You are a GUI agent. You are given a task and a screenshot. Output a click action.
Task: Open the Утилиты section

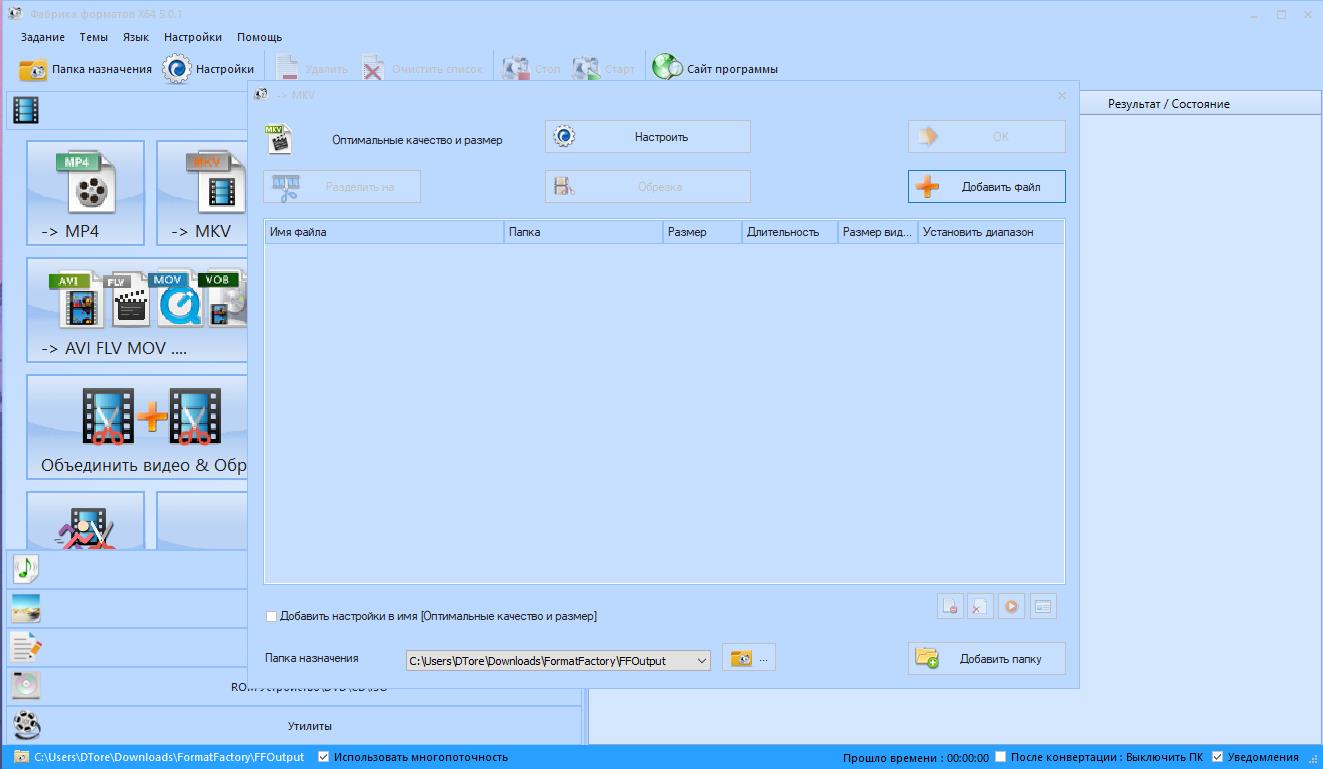point(309,726)
